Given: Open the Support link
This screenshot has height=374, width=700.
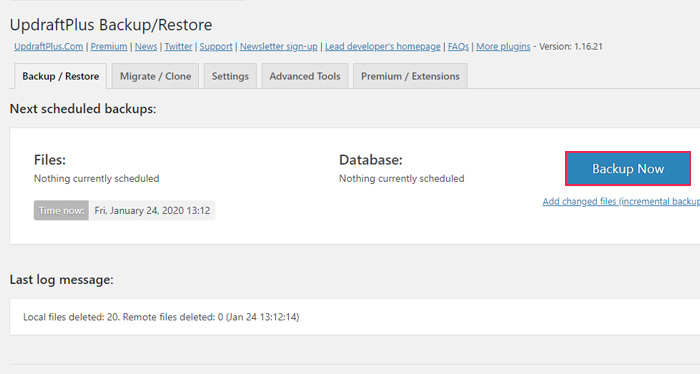Looking at the screenshot, I should [216, 46].
